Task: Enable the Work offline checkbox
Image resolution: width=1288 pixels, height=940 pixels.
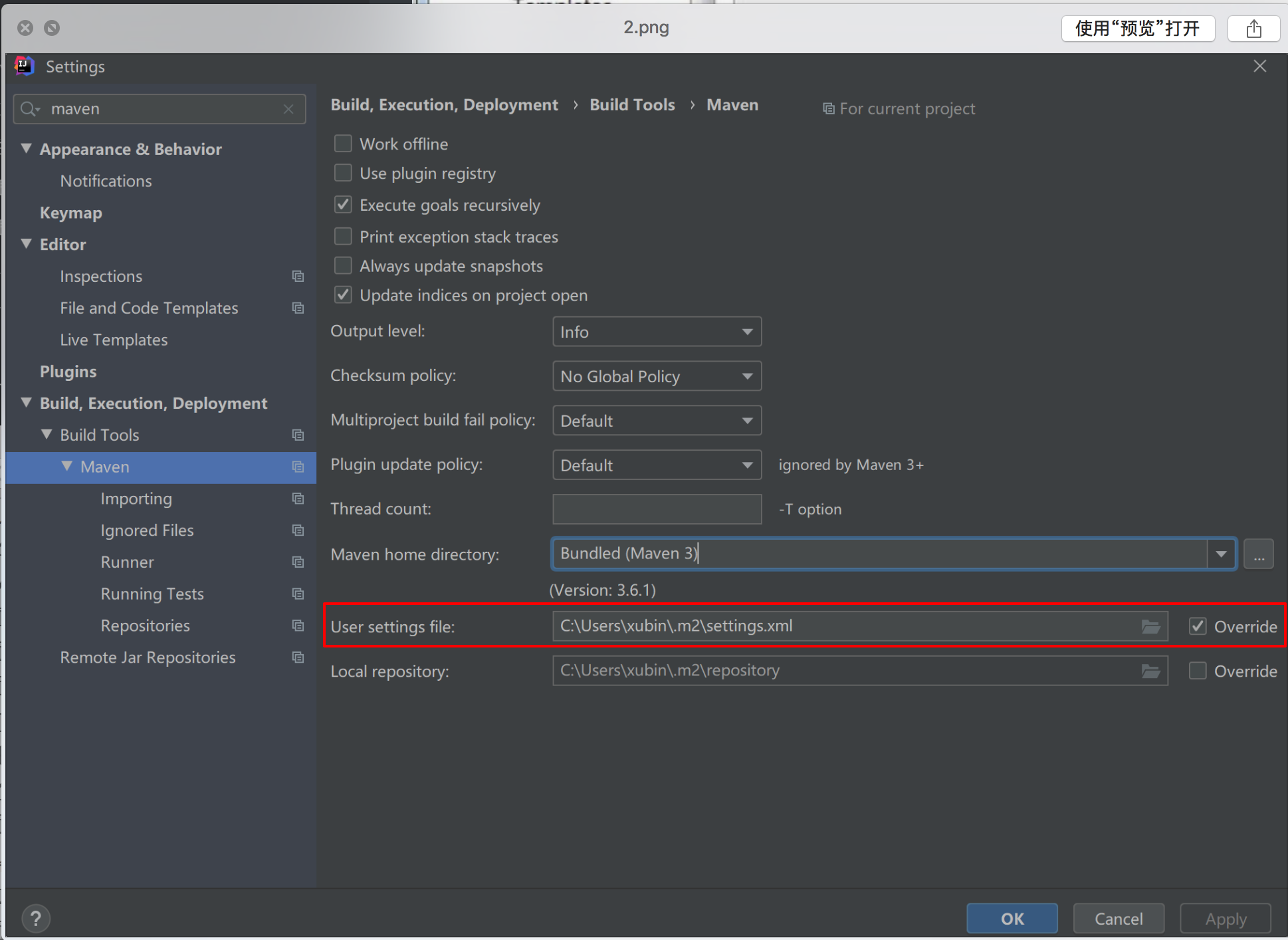Action: click(x=343, y=144)
